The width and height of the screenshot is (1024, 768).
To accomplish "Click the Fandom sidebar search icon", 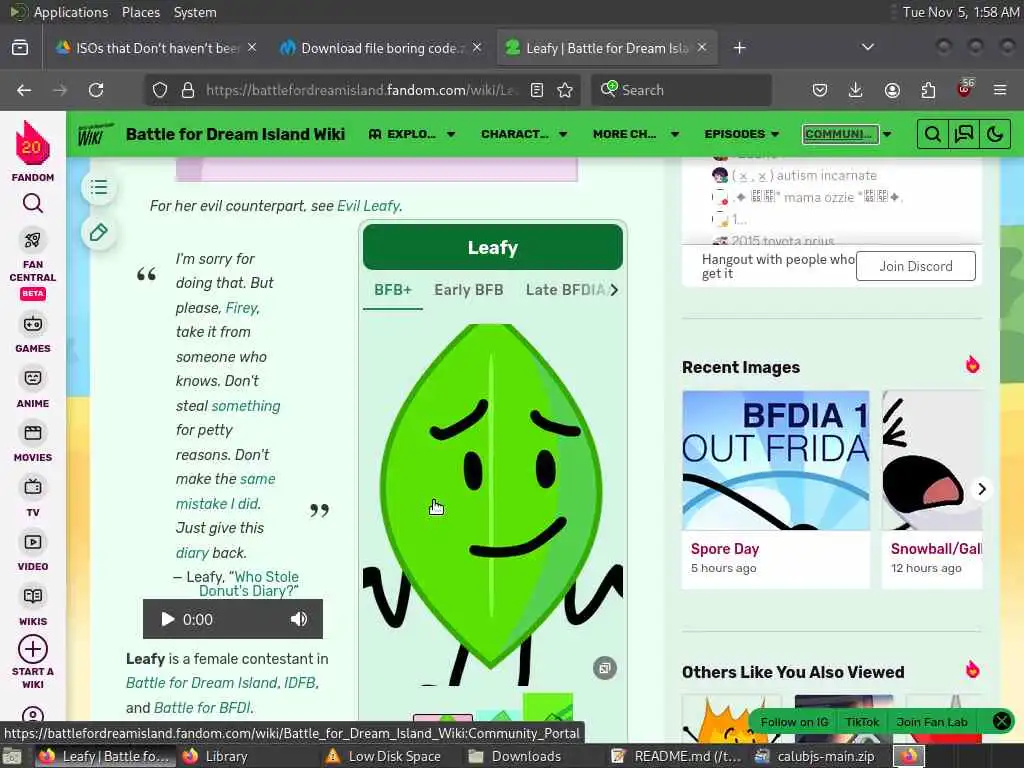I will tap(33, 204).
